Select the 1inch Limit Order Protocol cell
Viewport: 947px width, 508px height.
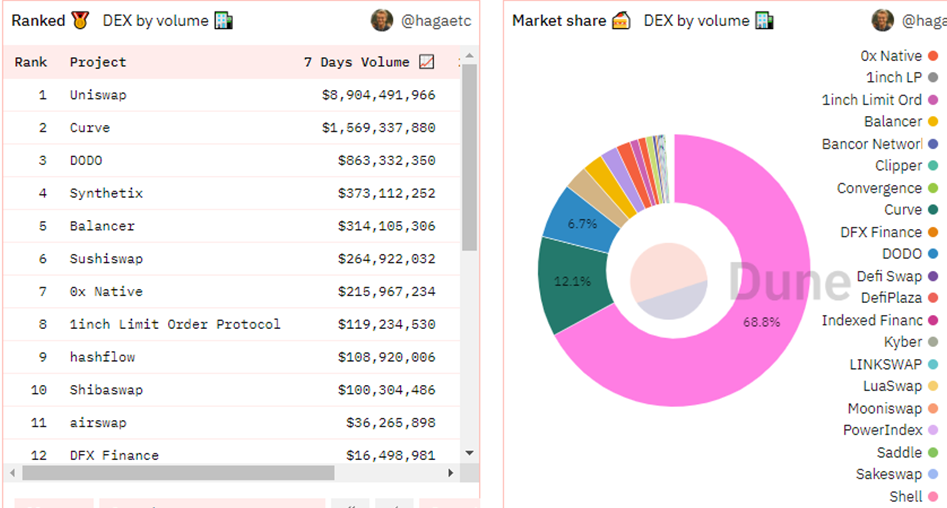[175, 324]
